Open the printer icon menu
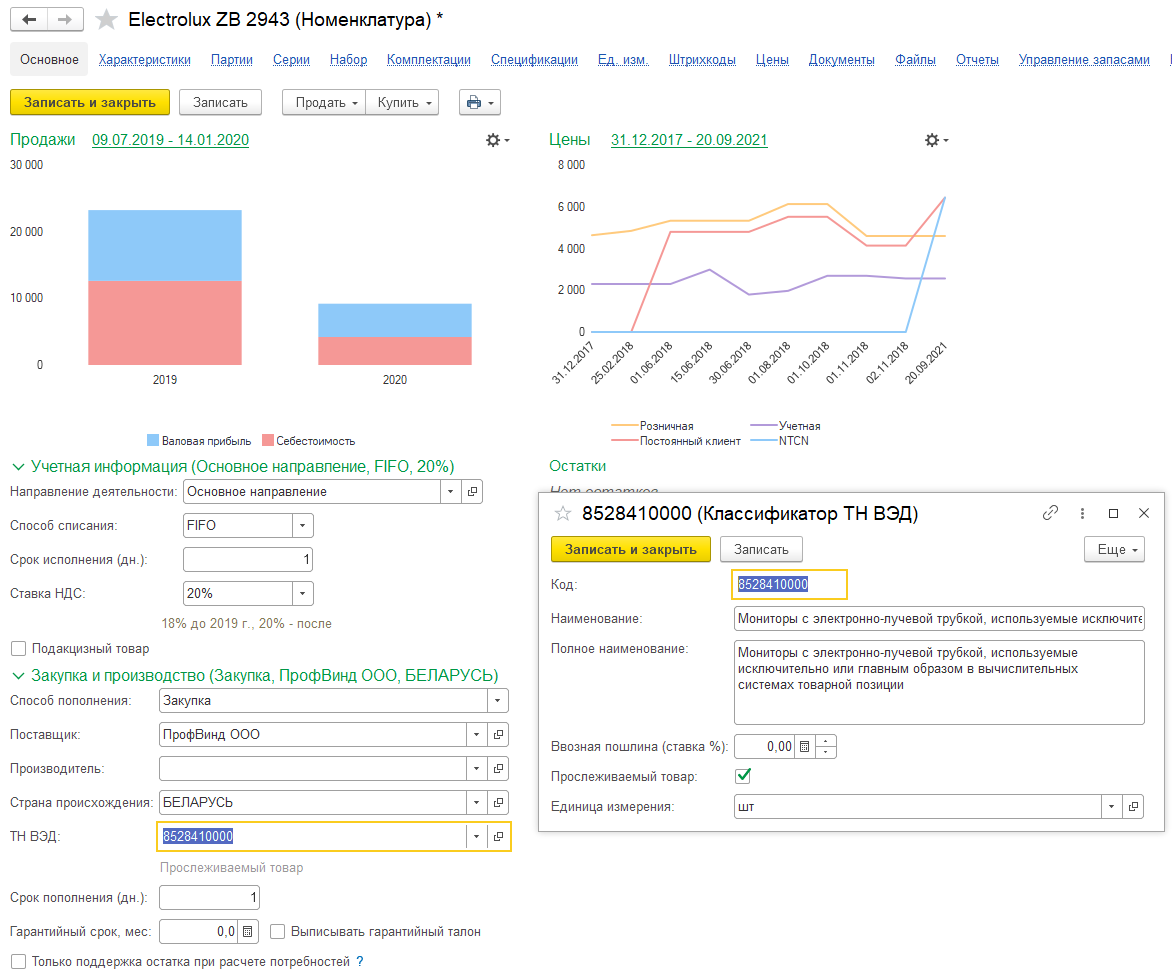The image size is (1172, 975). click(480, 102)
